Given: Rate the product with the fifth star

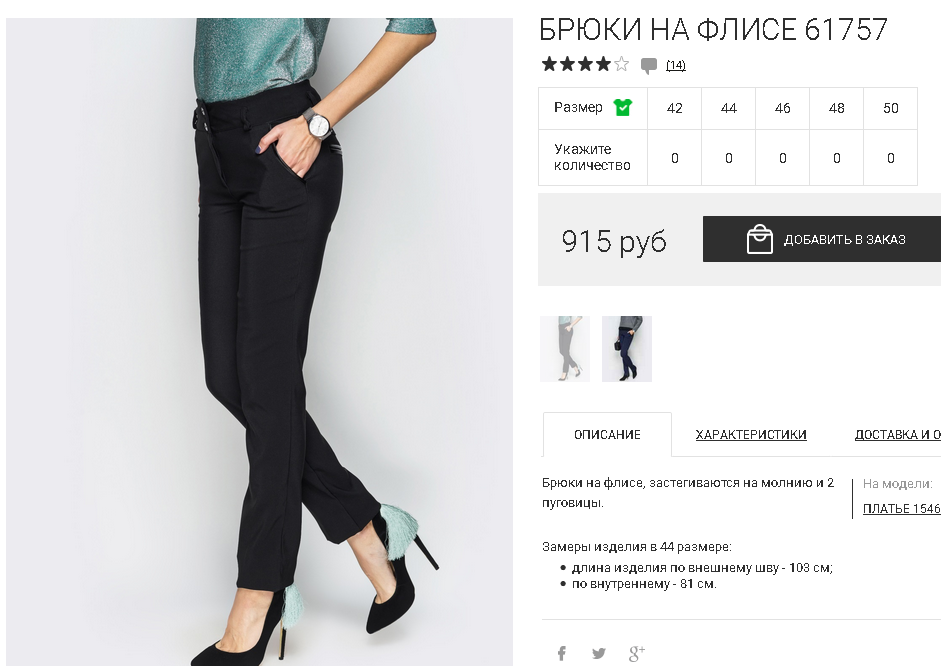Looking at the screenshot, I should click(x=622, y=64).
